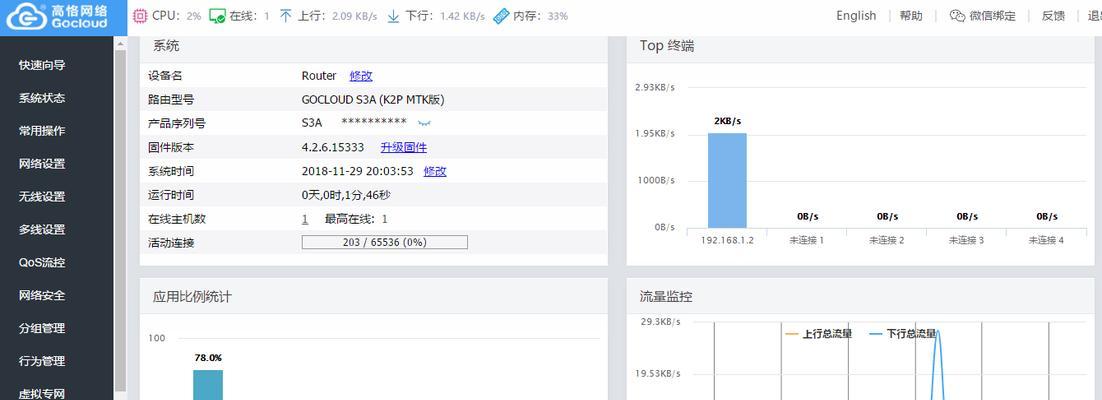Click uptime value 0天,0时,1分,46秒
This screenshot has width=1102, height=400.
coord(346,195)
